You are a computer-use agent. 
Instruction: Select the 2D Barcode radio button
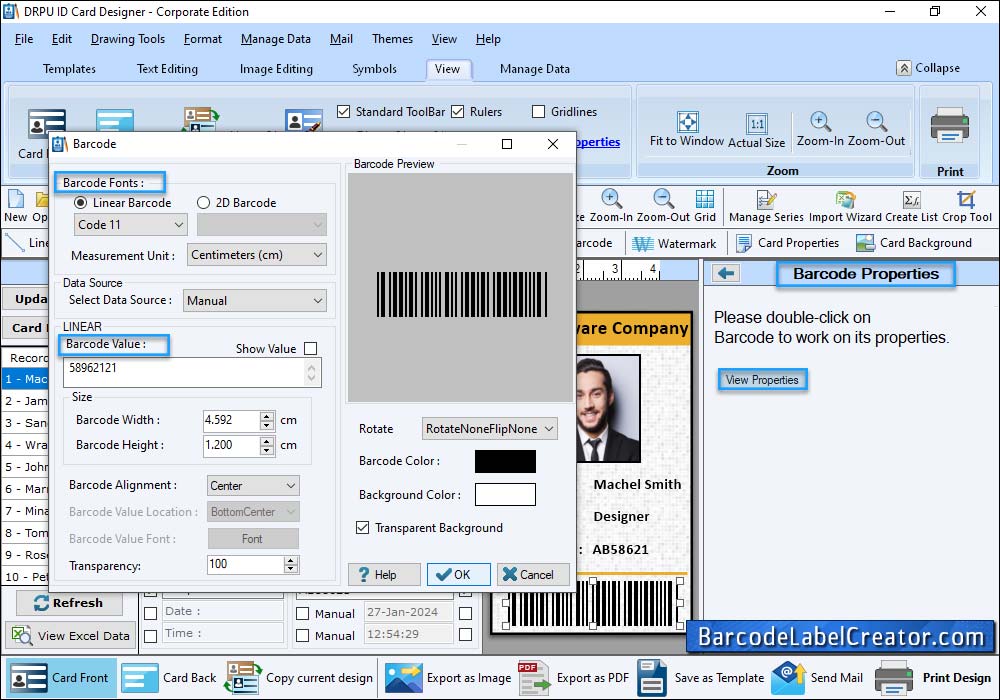click(x=203, y=203)
